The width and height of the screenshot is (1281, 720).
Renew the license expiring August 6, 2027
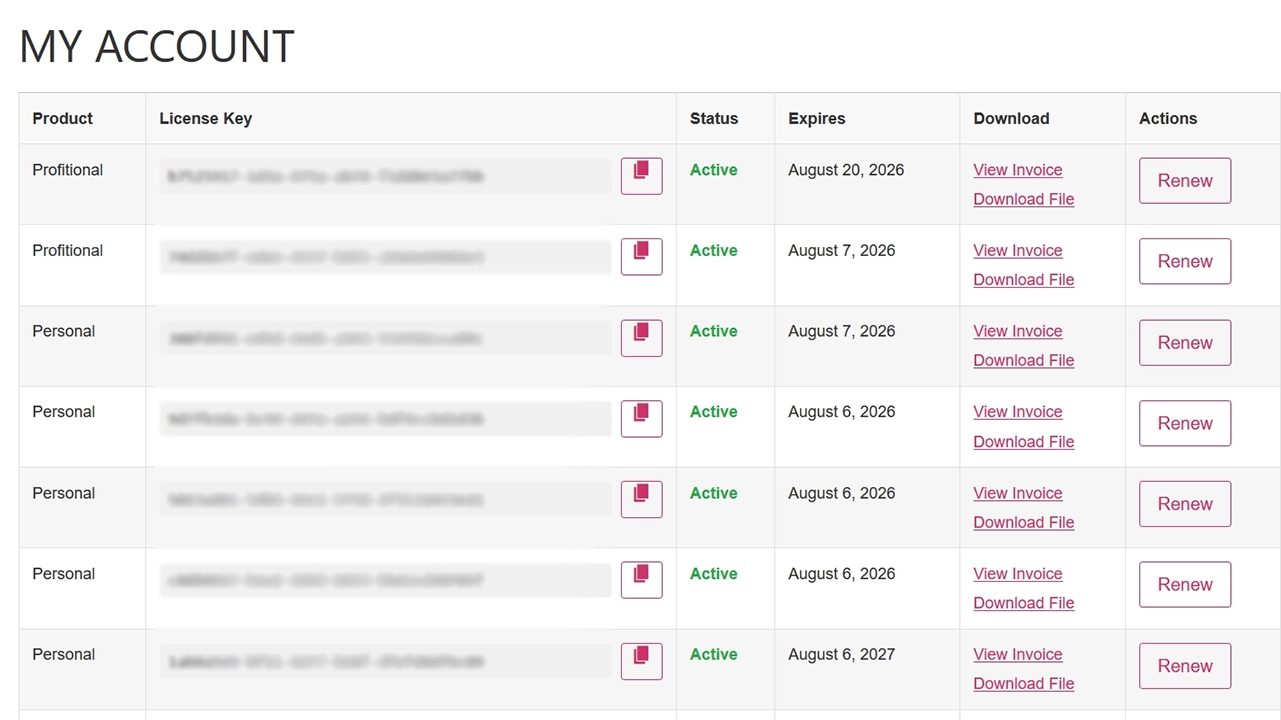[x=1184, y=666]
